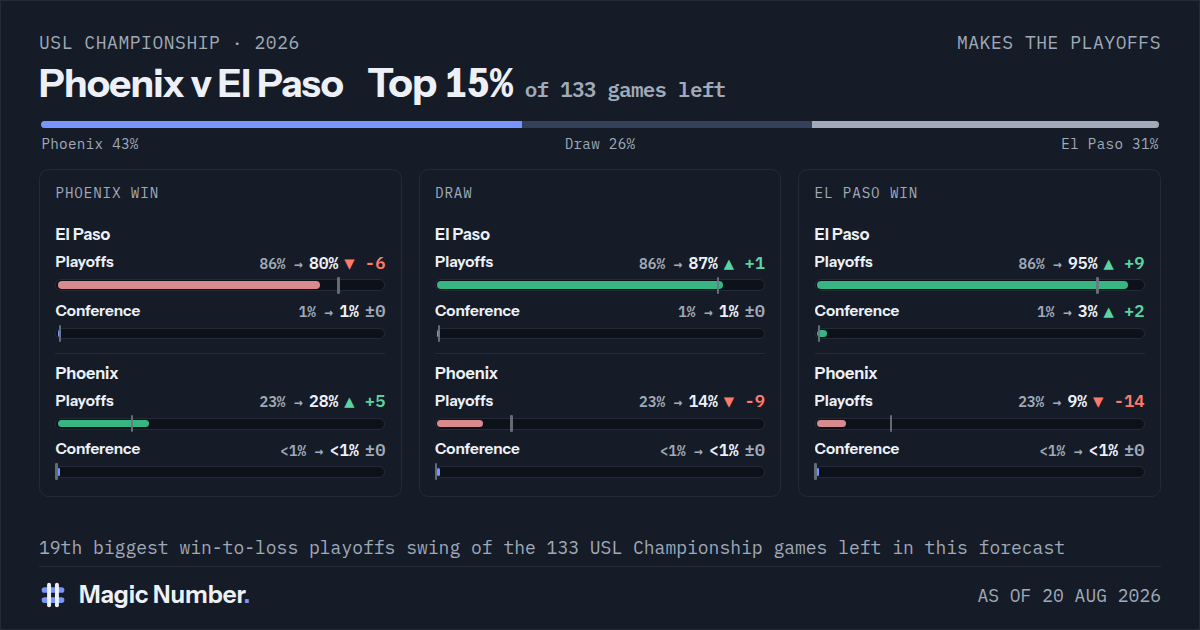
Task: Click green up arrow beside Phoenix 28%
Action: tap(349, 402)
